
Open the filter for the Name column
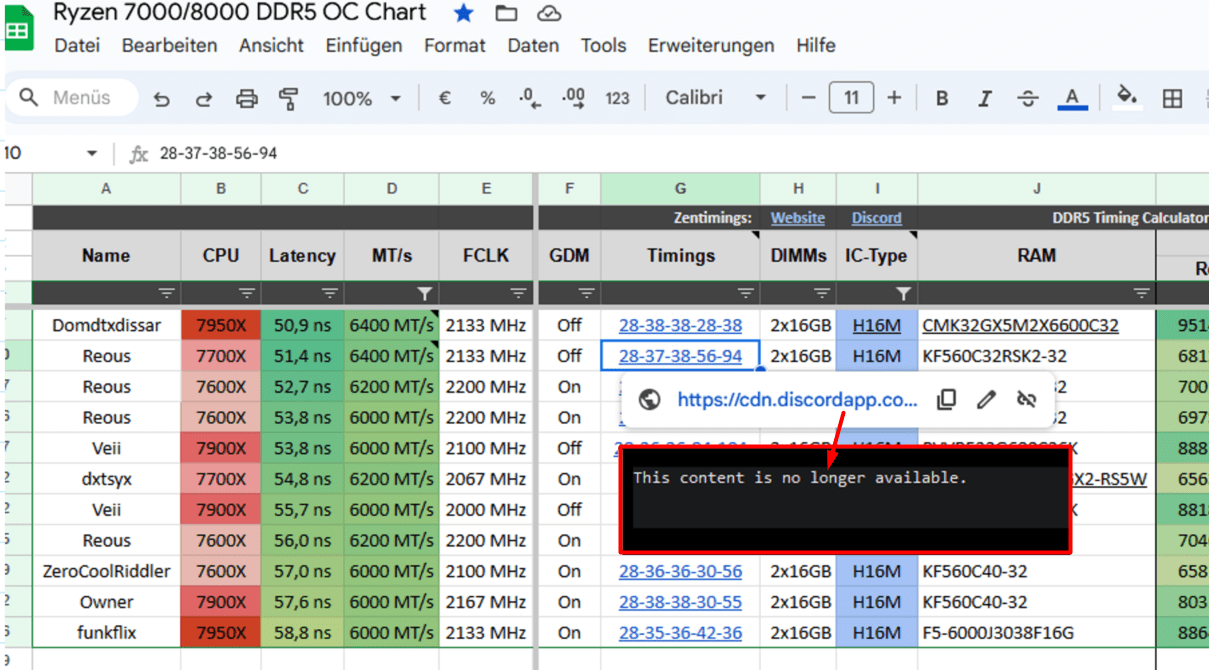pyautogui.click(x=166, y=293)
